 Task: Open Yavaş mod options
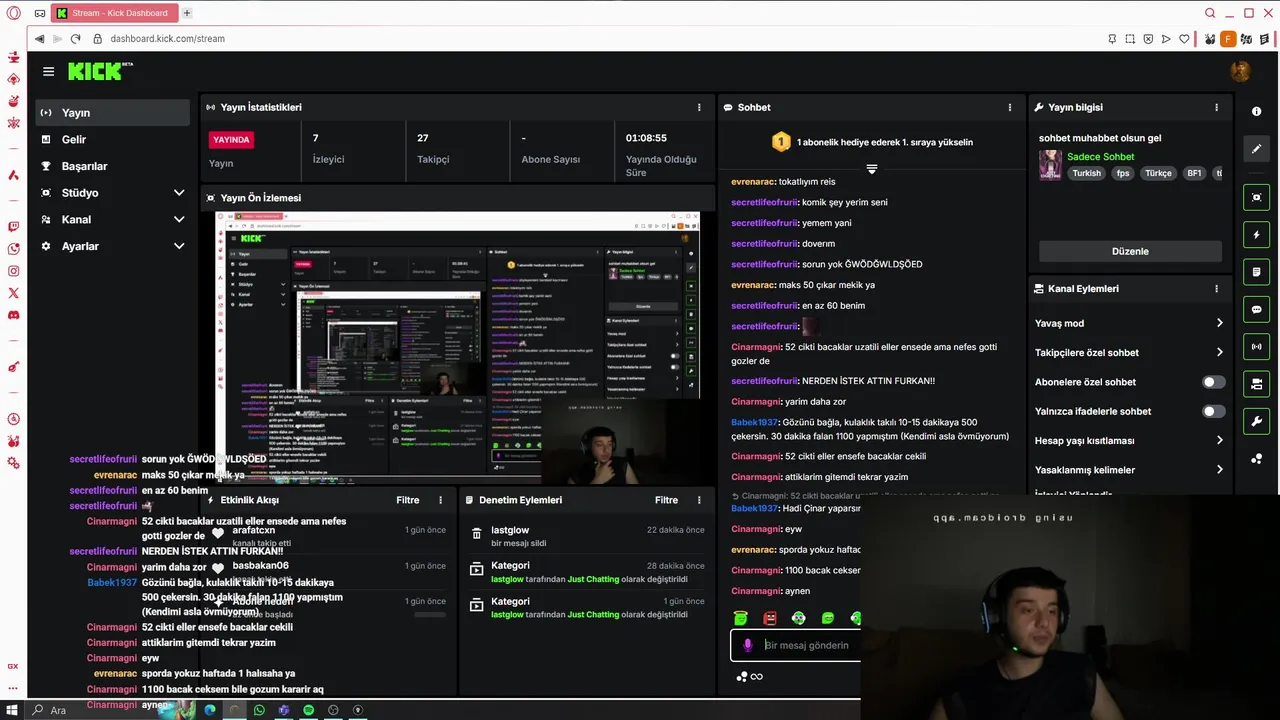[1130, 323]
